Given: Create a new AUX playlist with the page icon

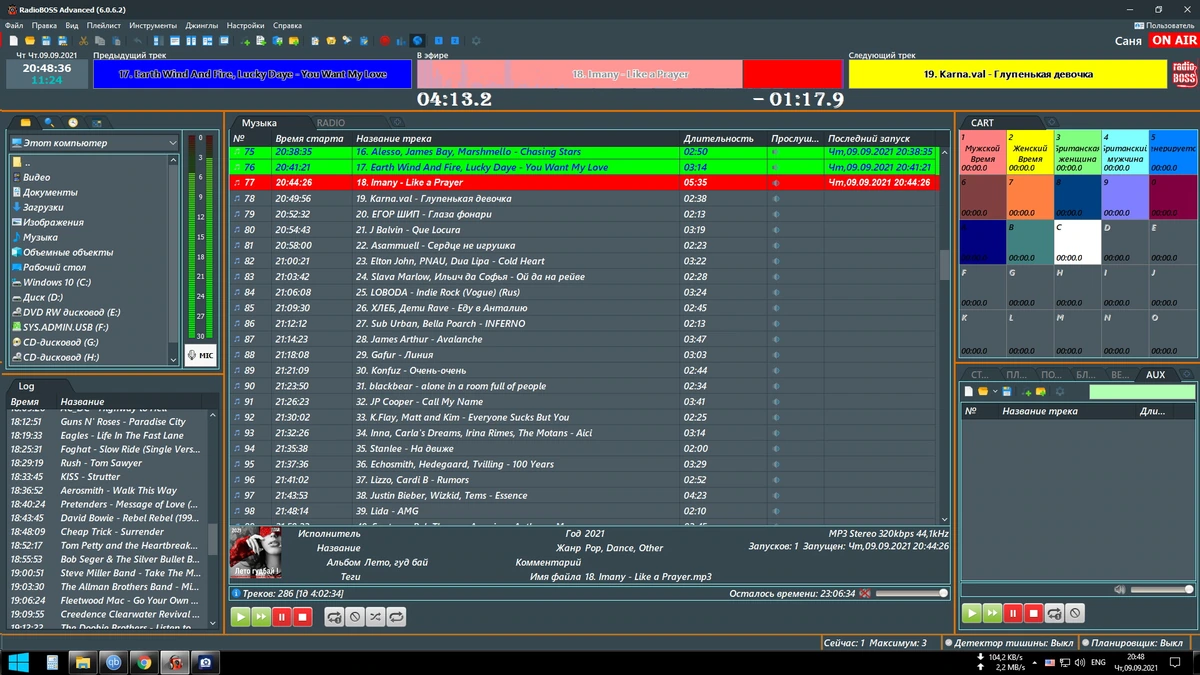Looking at the screenshot, I should pos(969,391).
